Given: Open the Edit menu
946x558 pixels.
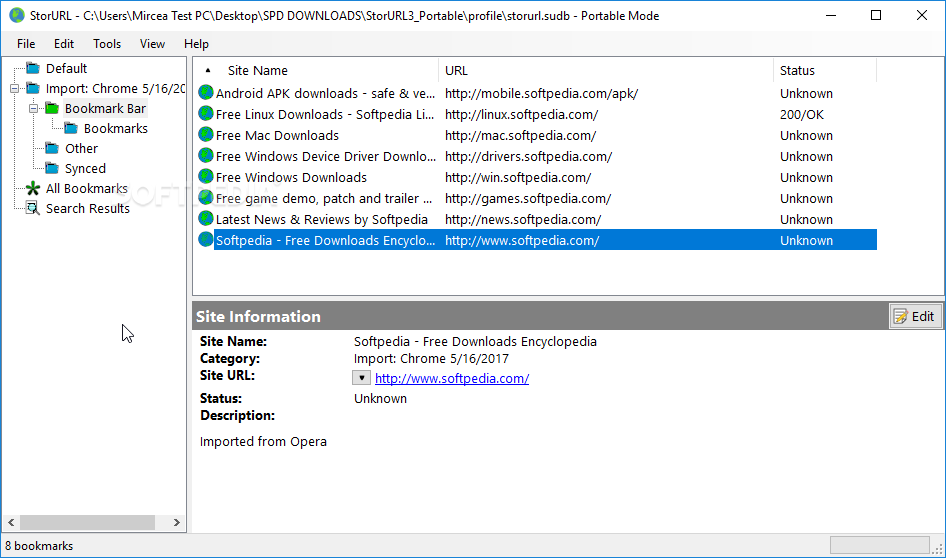Looking at the screenshot, I should point(63,43).
